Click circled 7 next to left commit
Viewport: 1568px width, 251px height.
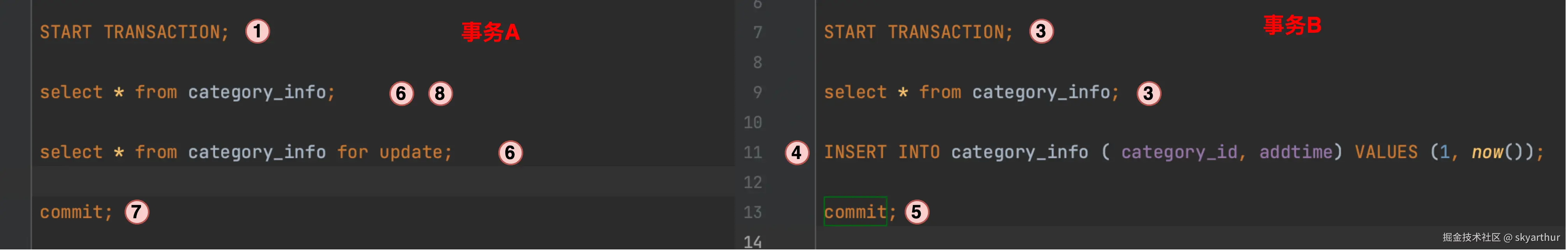point(137,212)
